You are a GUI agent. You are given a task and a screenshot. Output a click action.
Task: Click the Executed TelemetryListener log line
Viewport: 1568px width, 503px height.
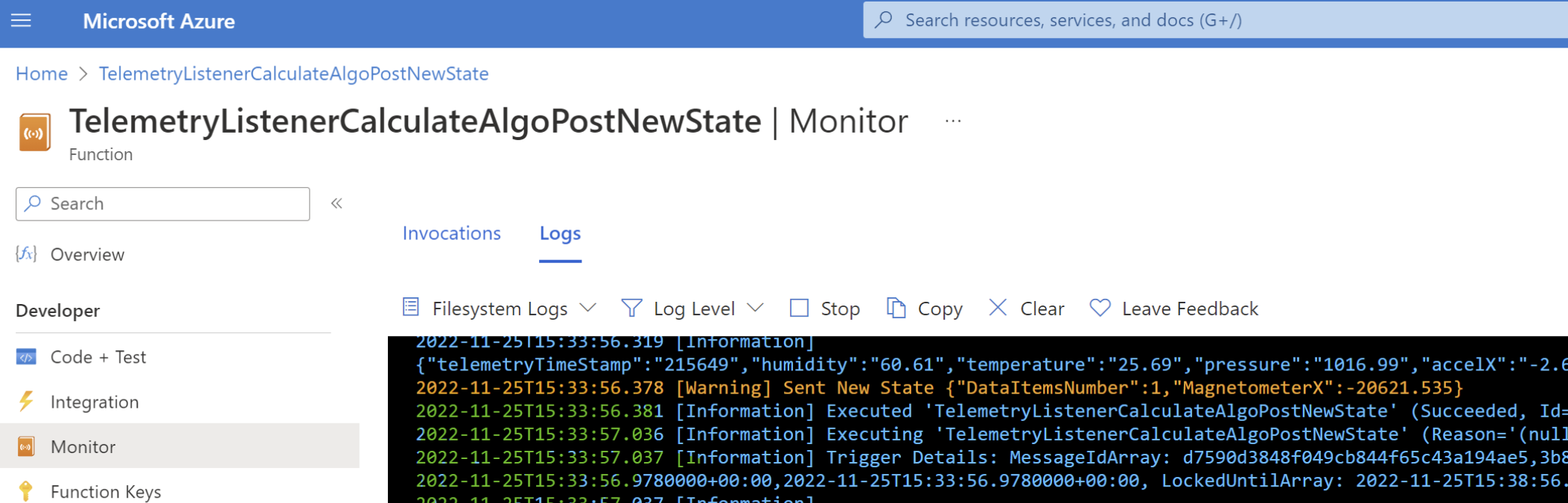(992, 411)
